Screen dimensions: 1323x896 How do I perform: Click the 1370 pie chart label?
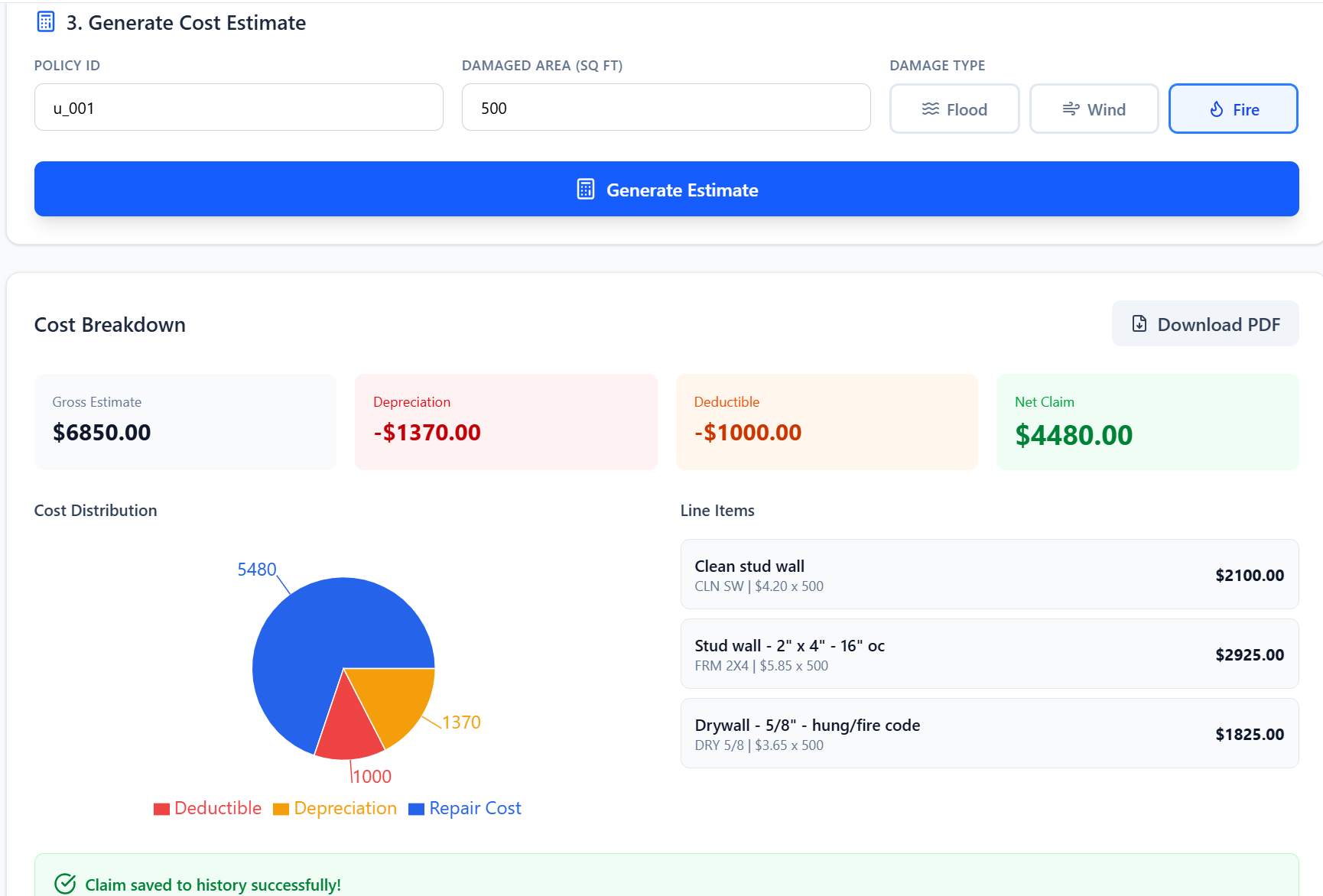click(461, 722)
